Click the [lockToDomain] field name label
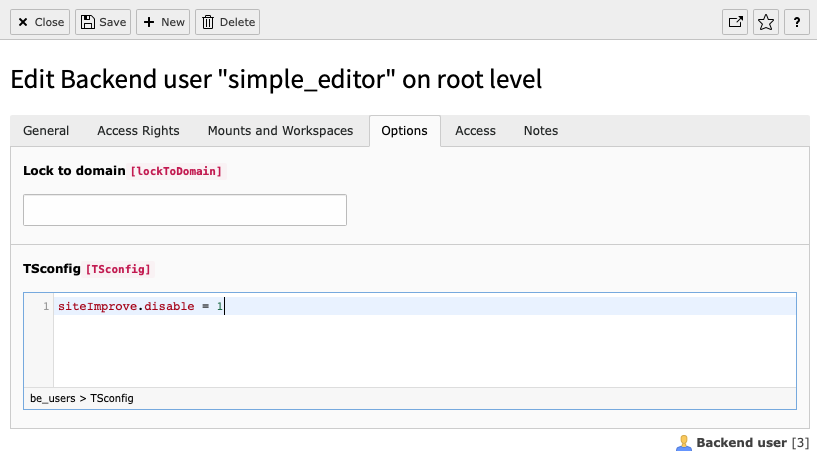817x458 pixels. [176, 171]
